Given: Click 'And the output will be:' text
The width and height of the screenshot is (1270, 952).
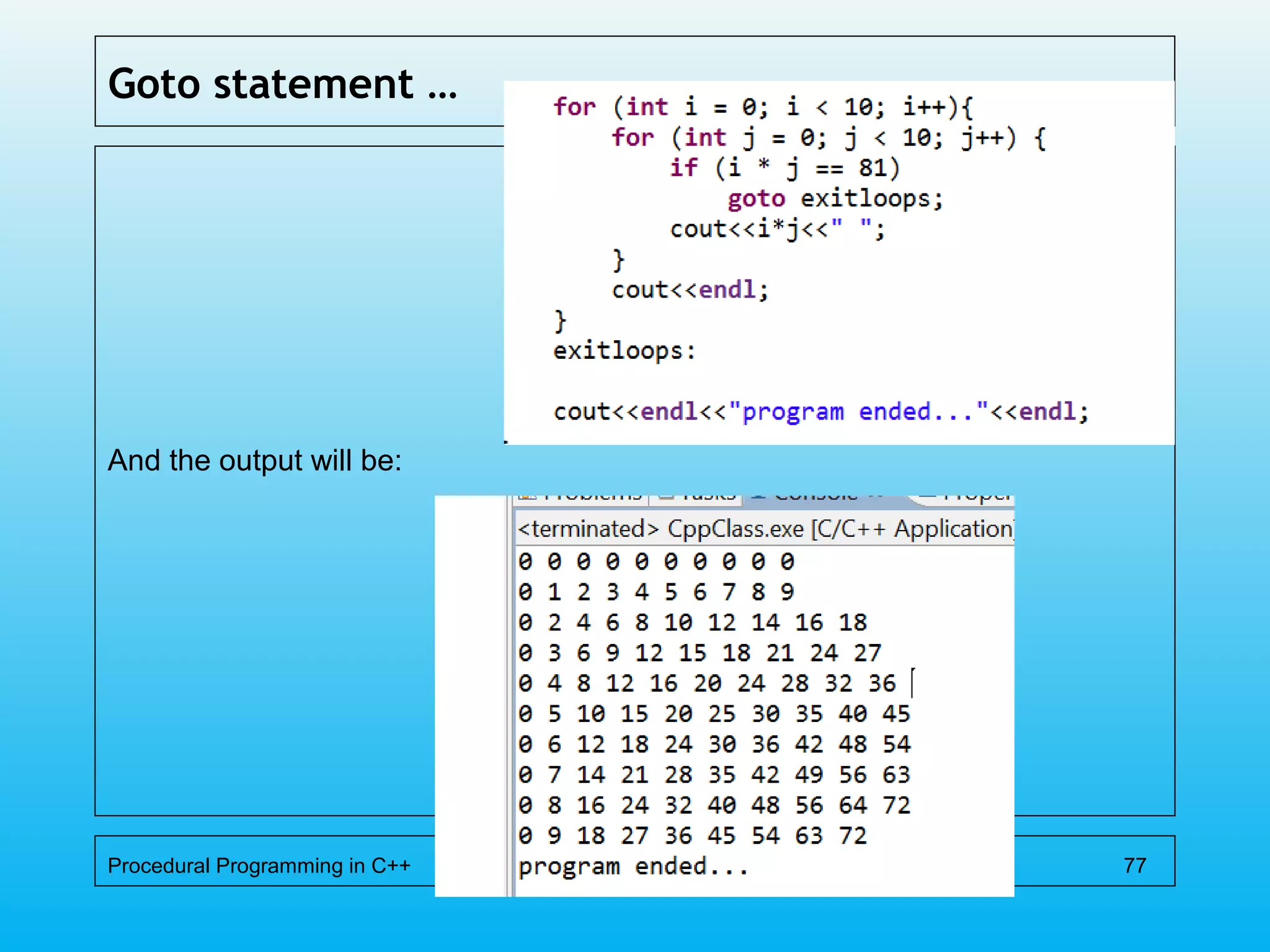Looking at the screenshot, I should click(255, 461).
